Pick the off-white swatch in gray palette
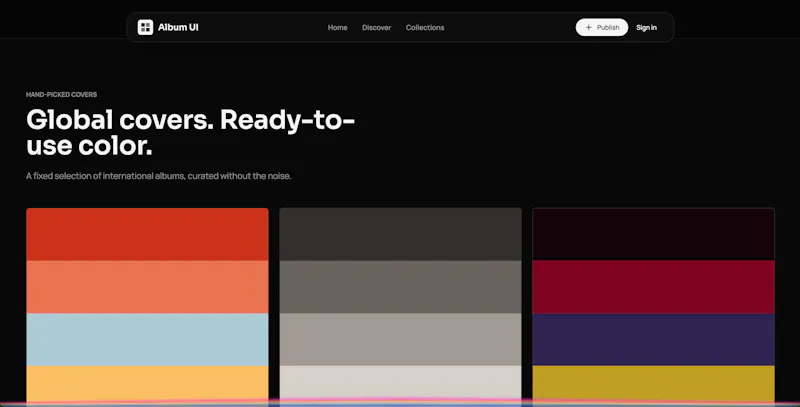 (401, 384)
